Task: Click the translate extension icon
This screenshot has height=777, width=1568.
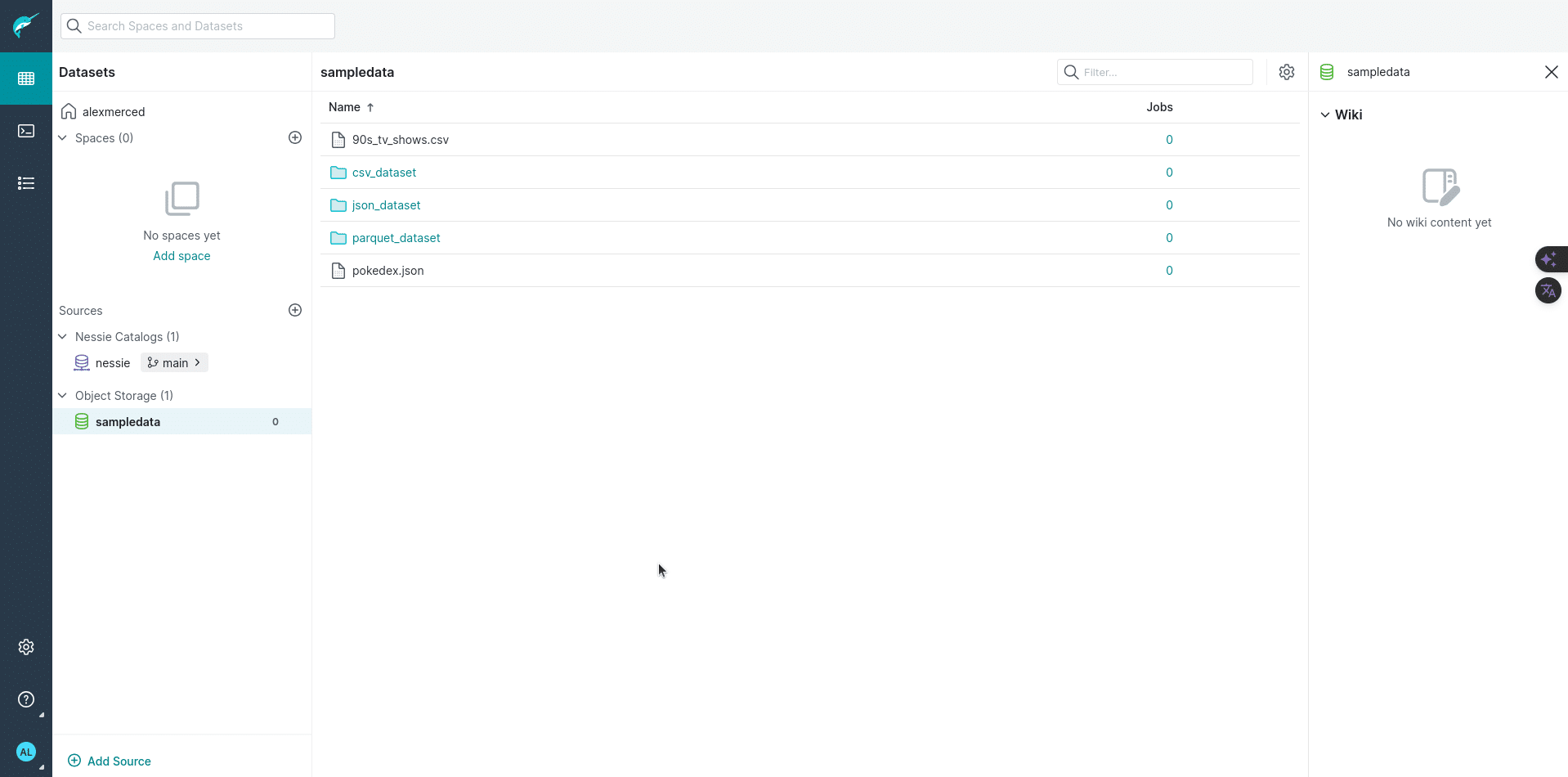Action: (x=1548, y=290)
